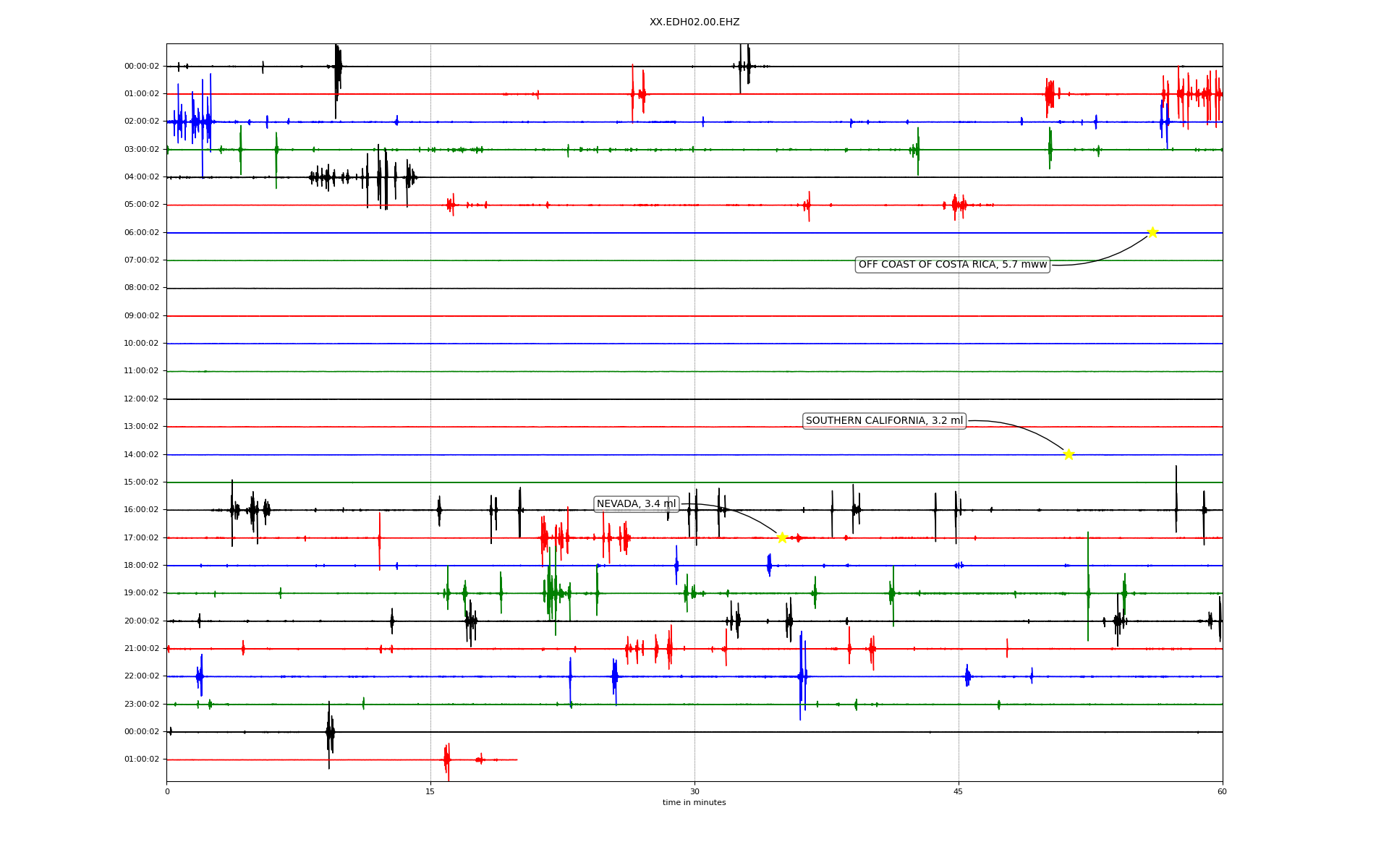Click the 60 minute x-axis tick label
The image size is (1389, 868).
(1222, 791)
